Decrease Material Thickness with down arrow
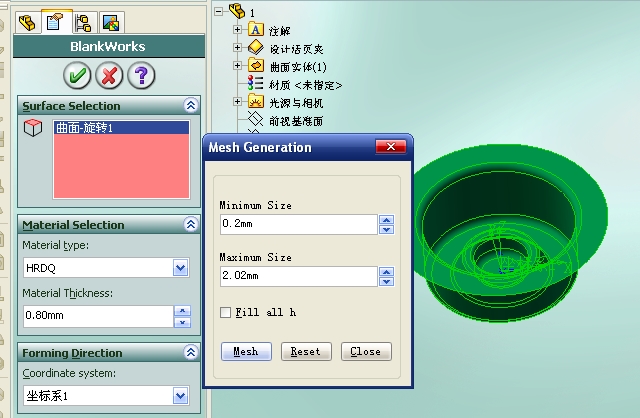This screenshot has width=640, height=418. coord(182,322)
